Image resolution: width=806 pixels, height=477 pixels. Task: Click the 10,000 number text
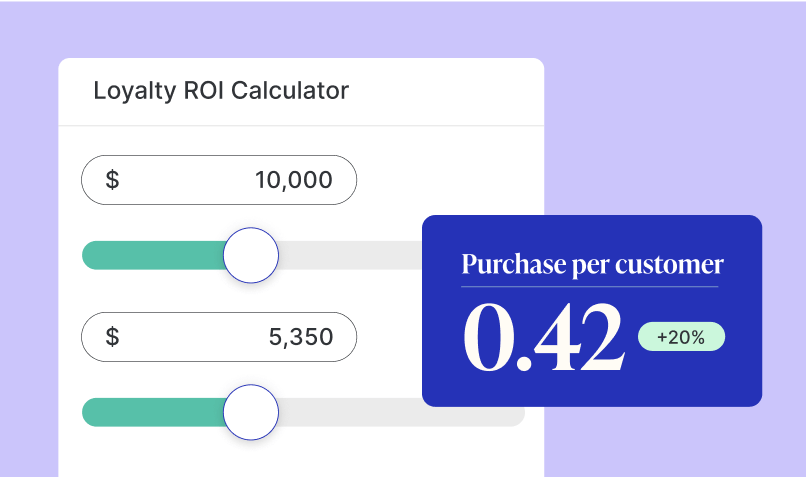[x=293, y=180]
